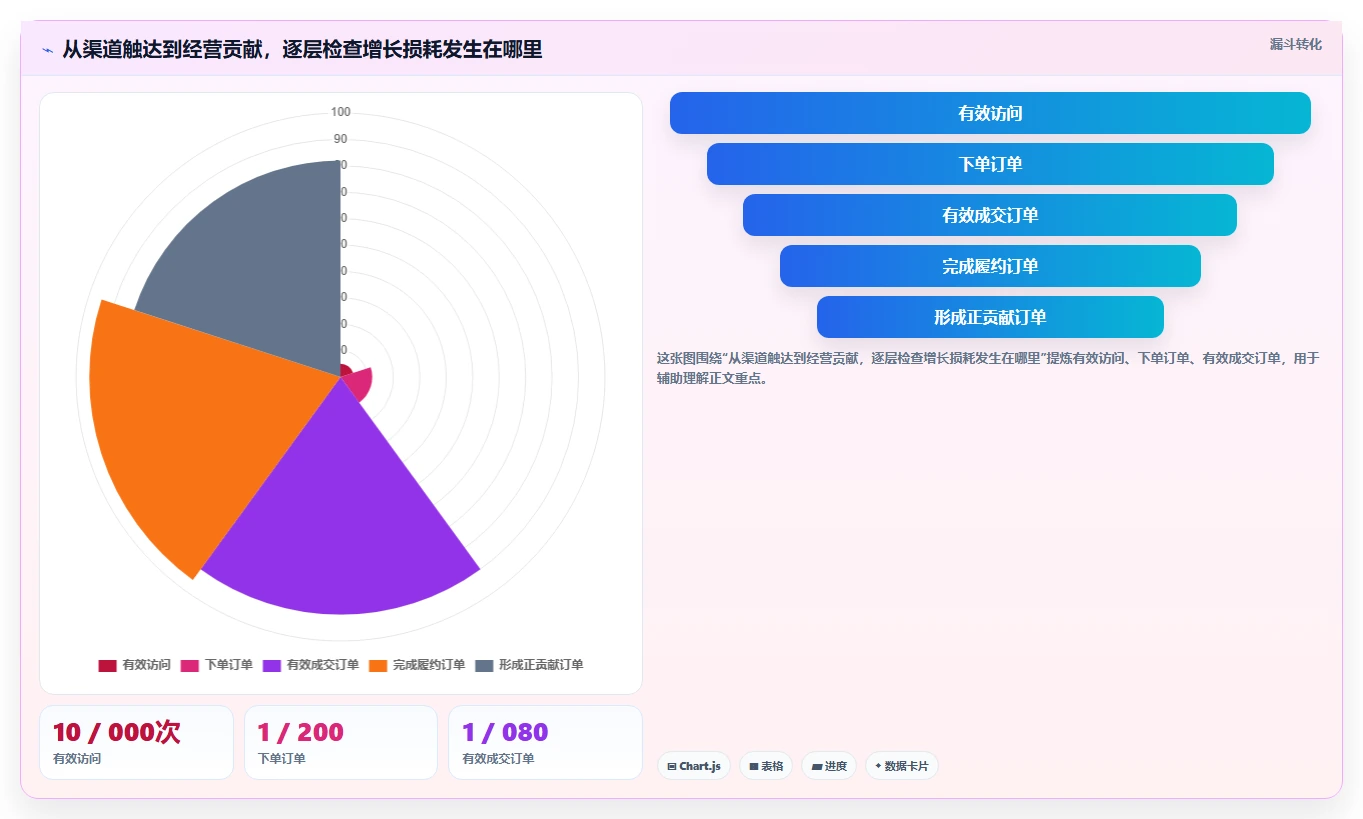Toggle 有效成交订单 purple legend swatch
This screenshot has width=1363, height=819.
coord(272,665)
